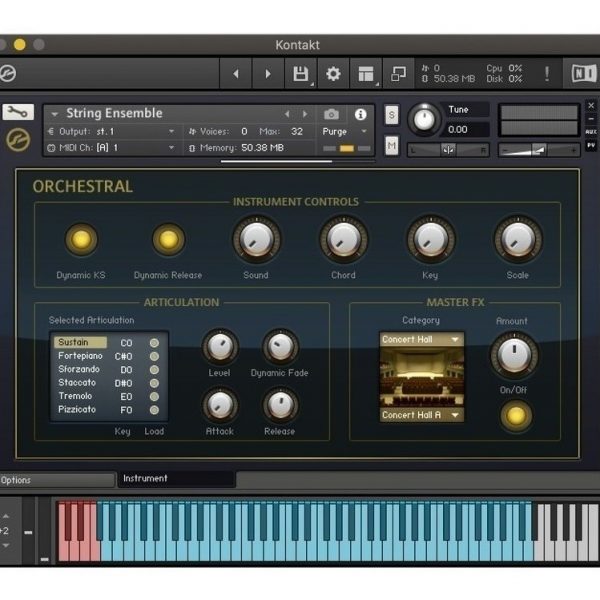Click the Sound knob
600x600 pixels.
257,240
